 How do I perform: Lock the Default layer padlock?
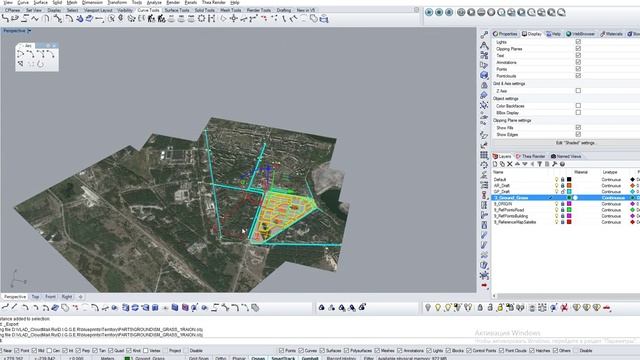(x=562, y=180)
